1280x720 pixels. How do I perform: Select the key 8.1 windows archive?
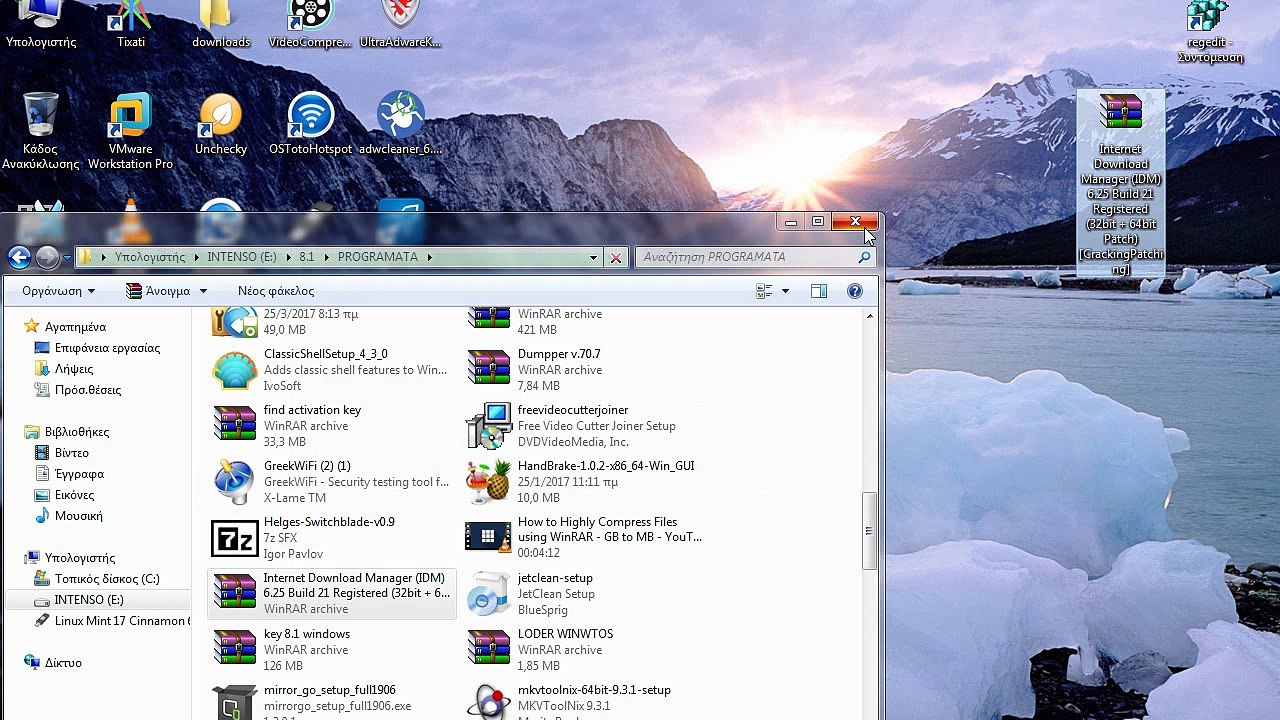tap(331, 650)
